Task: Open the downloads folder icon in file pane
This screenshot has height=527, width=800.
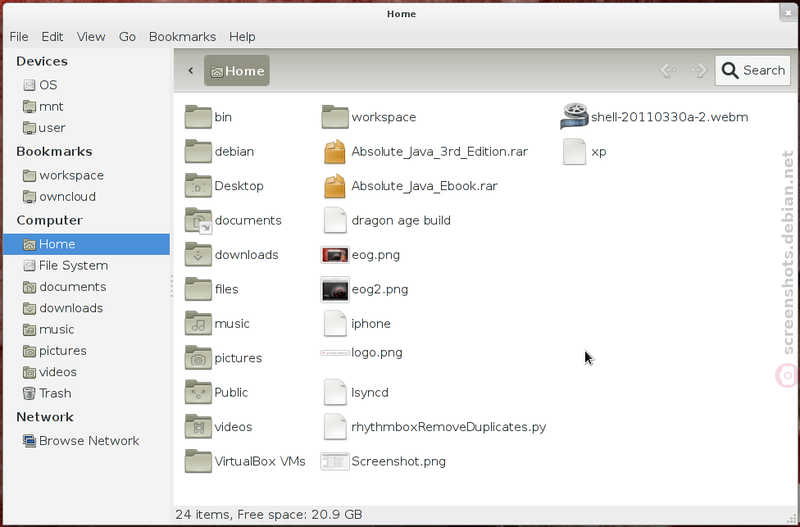Action: [x=198, y=255]
